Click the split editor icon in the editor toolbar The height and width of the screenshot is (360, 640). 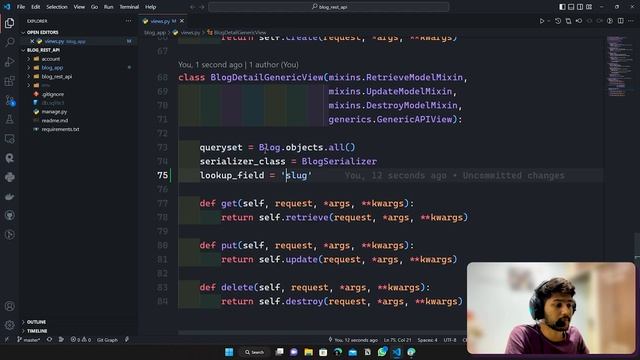[620, 21]
